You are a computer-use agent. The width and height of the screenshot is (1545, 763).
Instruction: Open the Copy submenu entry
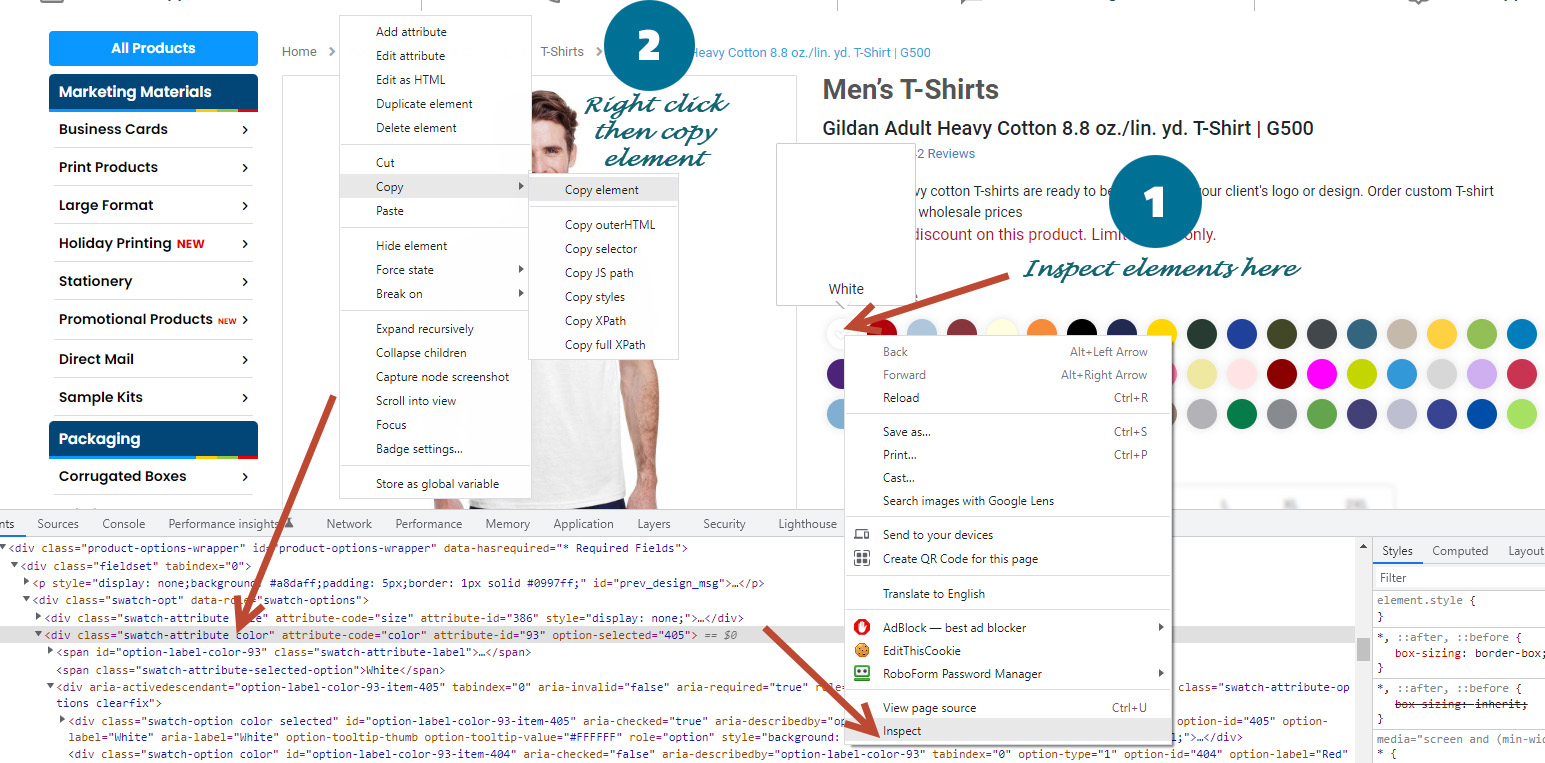435,187
